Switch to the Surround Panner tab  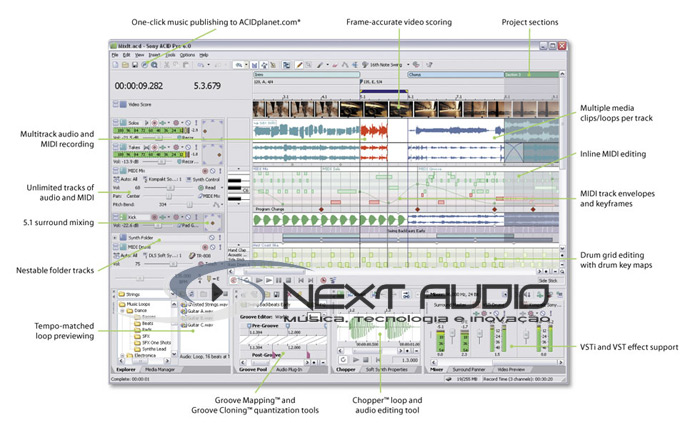pyautogui.click(x=469, y=369)
